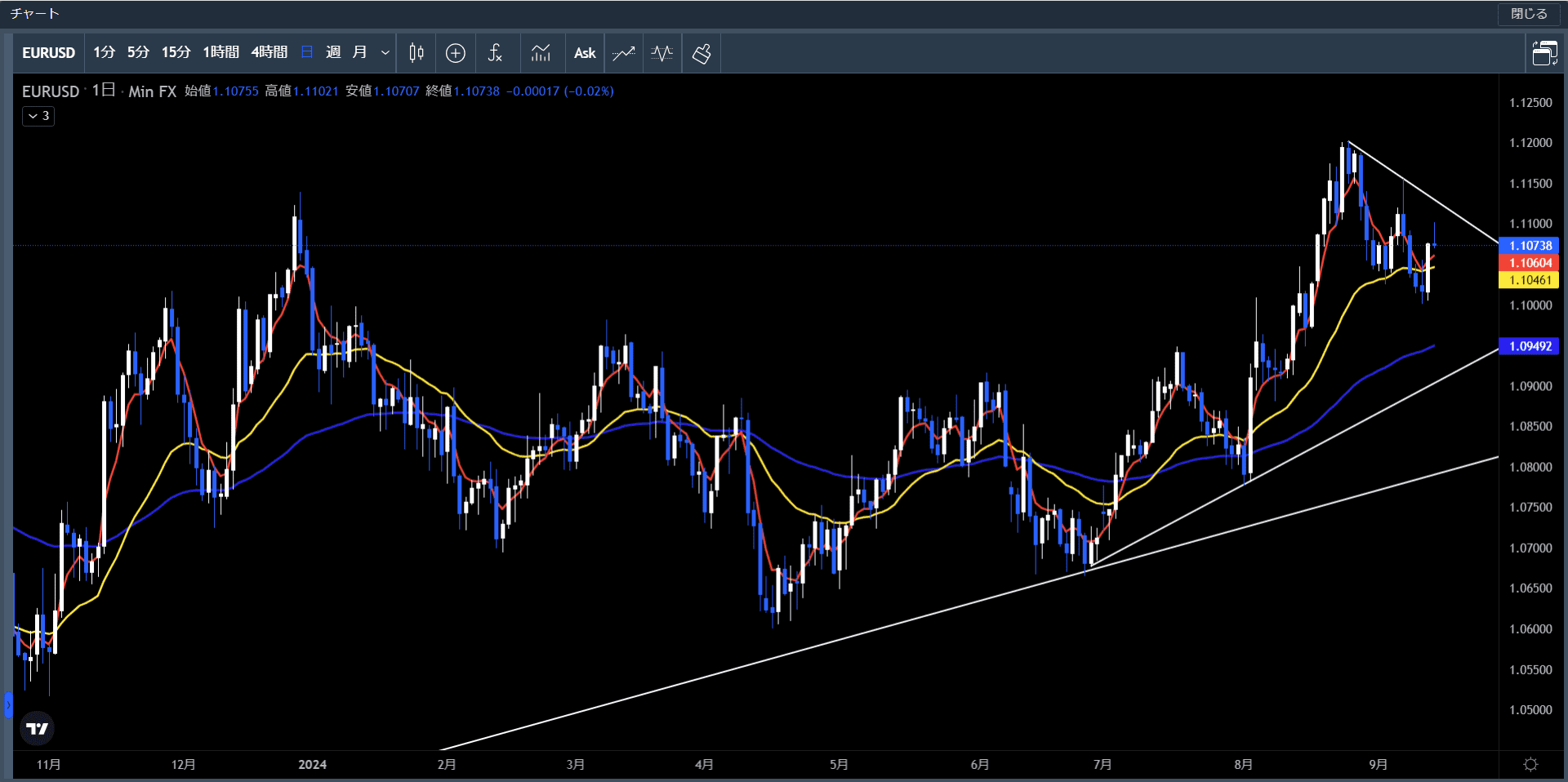Select the 月 monthly timeframe
The height and width of the screenshot is (782, 1568).
tap(359, 52)
